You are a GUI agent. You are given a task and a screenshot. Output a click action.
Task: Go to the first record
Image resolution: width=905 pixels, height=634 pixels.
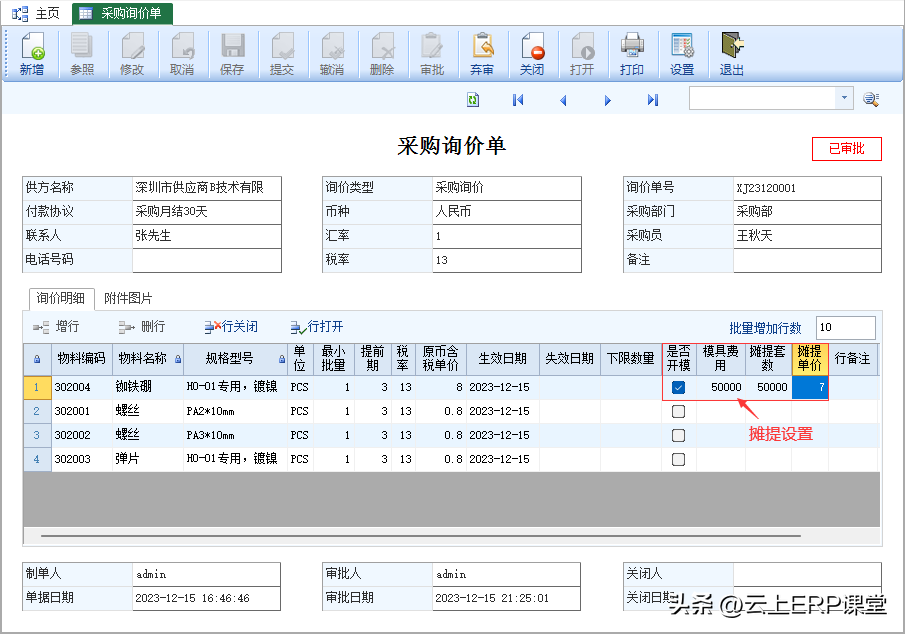[x=518, y=100]
